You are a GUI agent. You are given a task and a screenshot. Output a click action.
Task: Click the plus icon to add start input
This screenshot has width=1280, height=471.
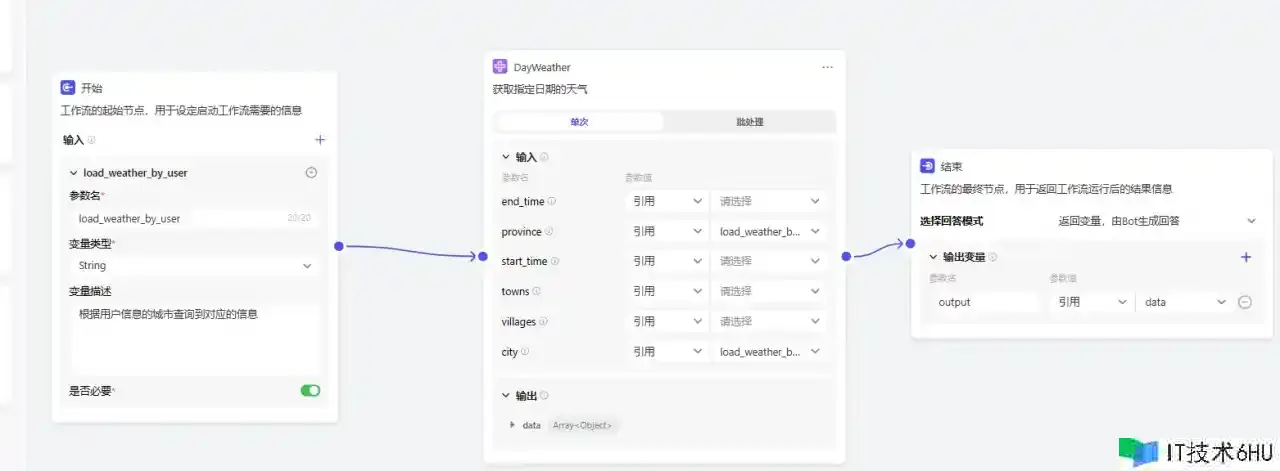coord(320,141)
